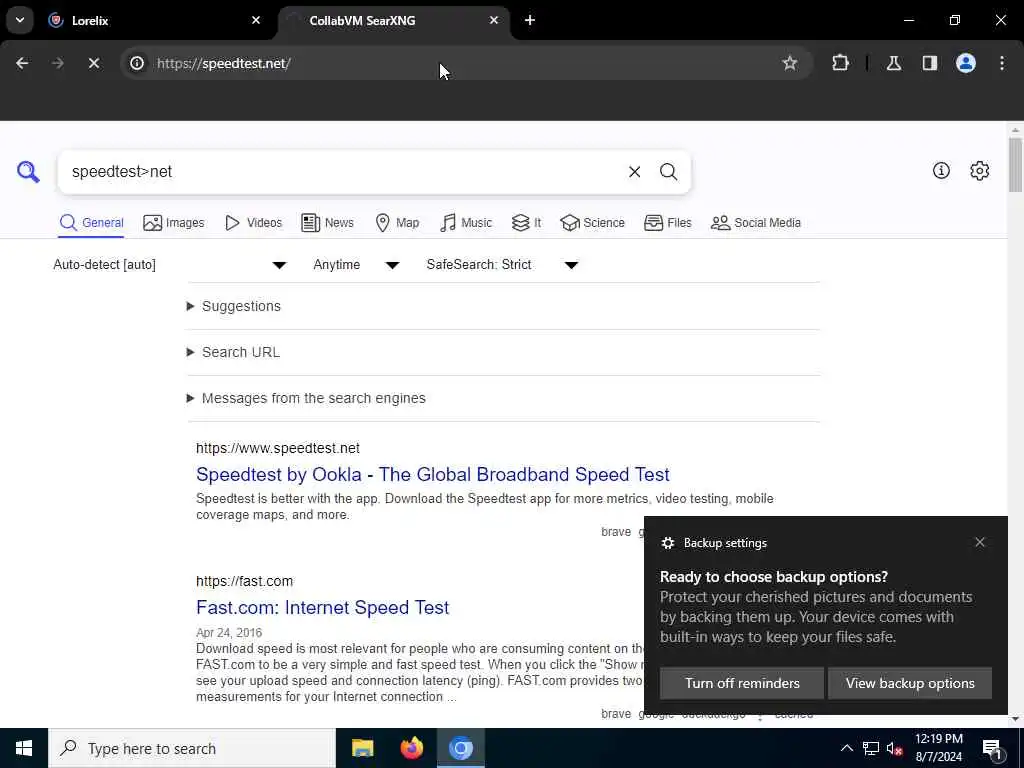Click the taskbar Type here to search box

pos(191,748)
